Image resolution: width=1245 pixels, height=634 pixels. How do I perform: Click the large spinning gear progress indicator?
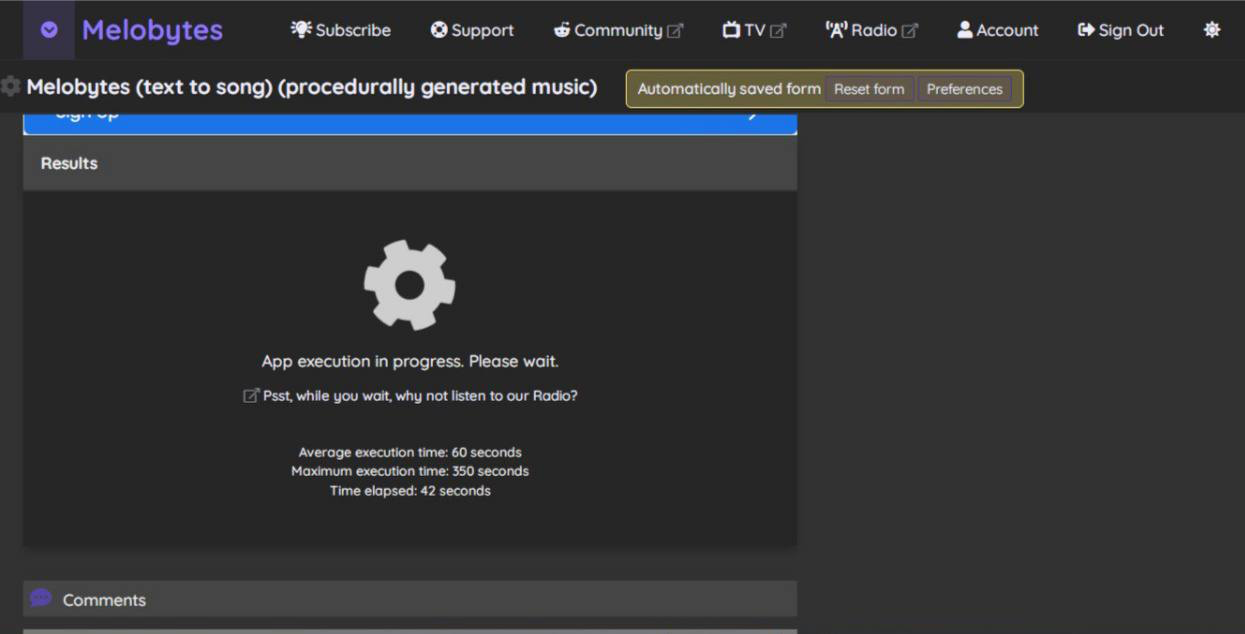click(x=409, y=285)
